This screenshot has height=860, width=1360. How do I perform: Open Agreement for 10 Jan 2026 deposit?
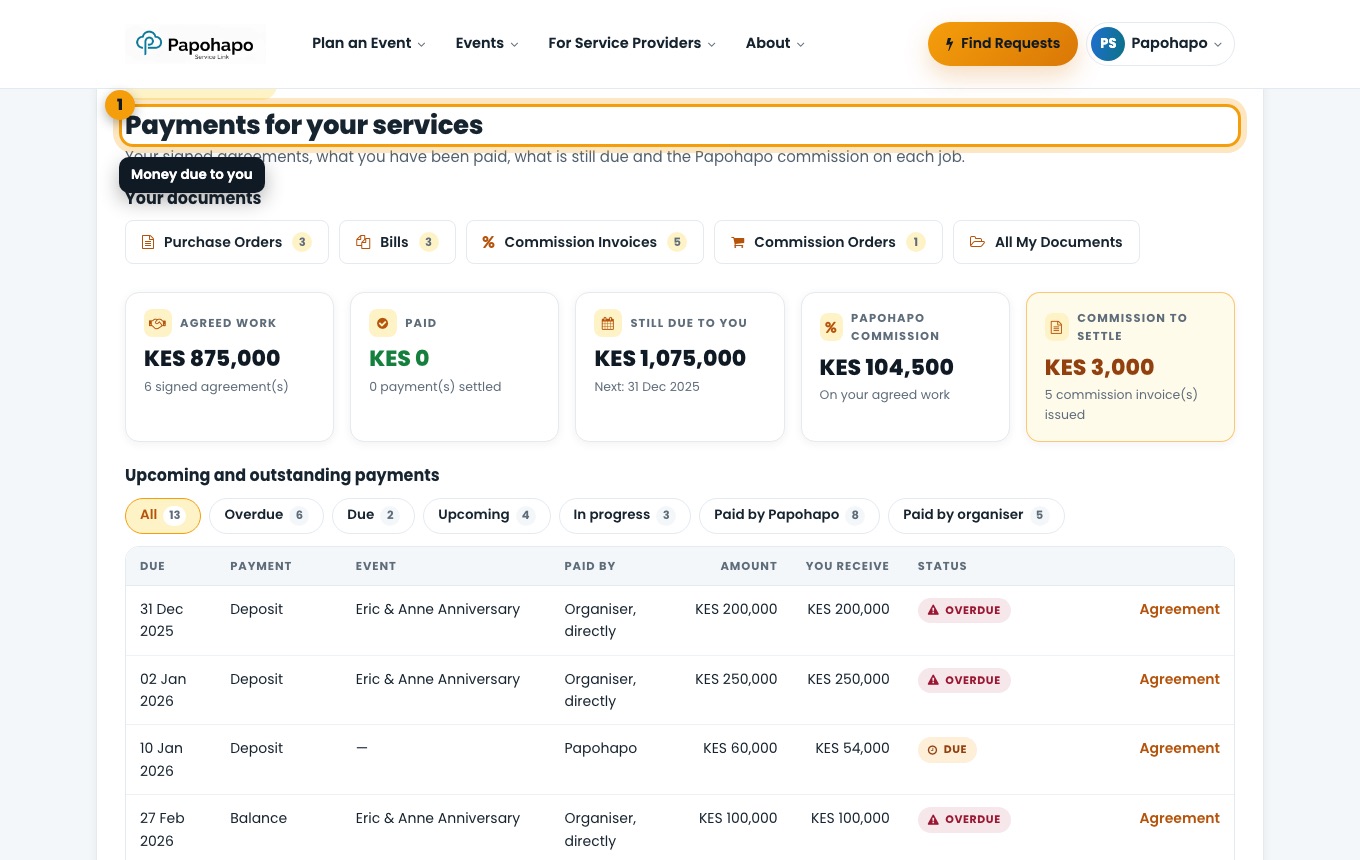click(x=1180, y=748)
